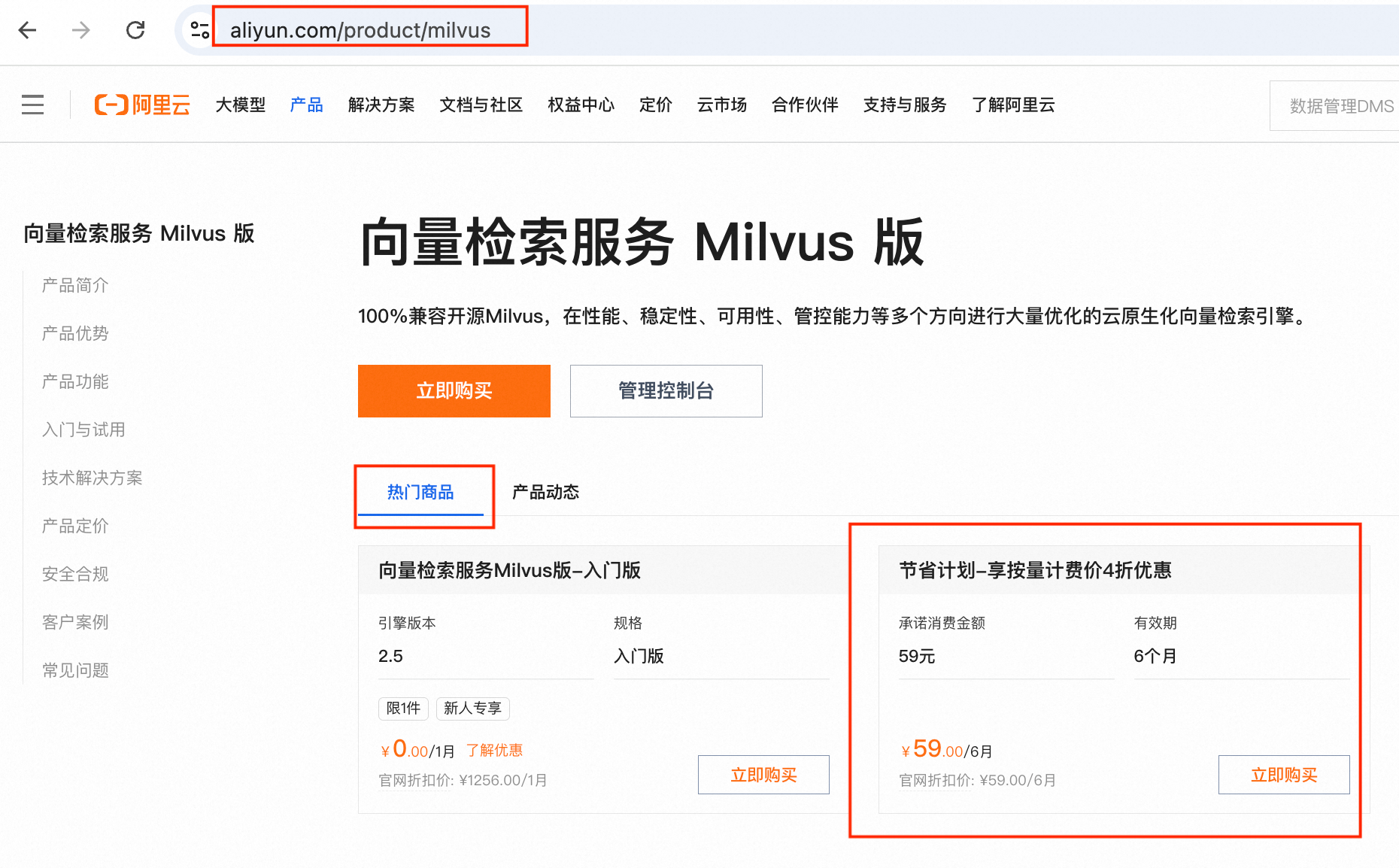1399x868 pixels.
Task: Click 官网折扣价: ¥59.00/6月 text
Action: (978, 780)
